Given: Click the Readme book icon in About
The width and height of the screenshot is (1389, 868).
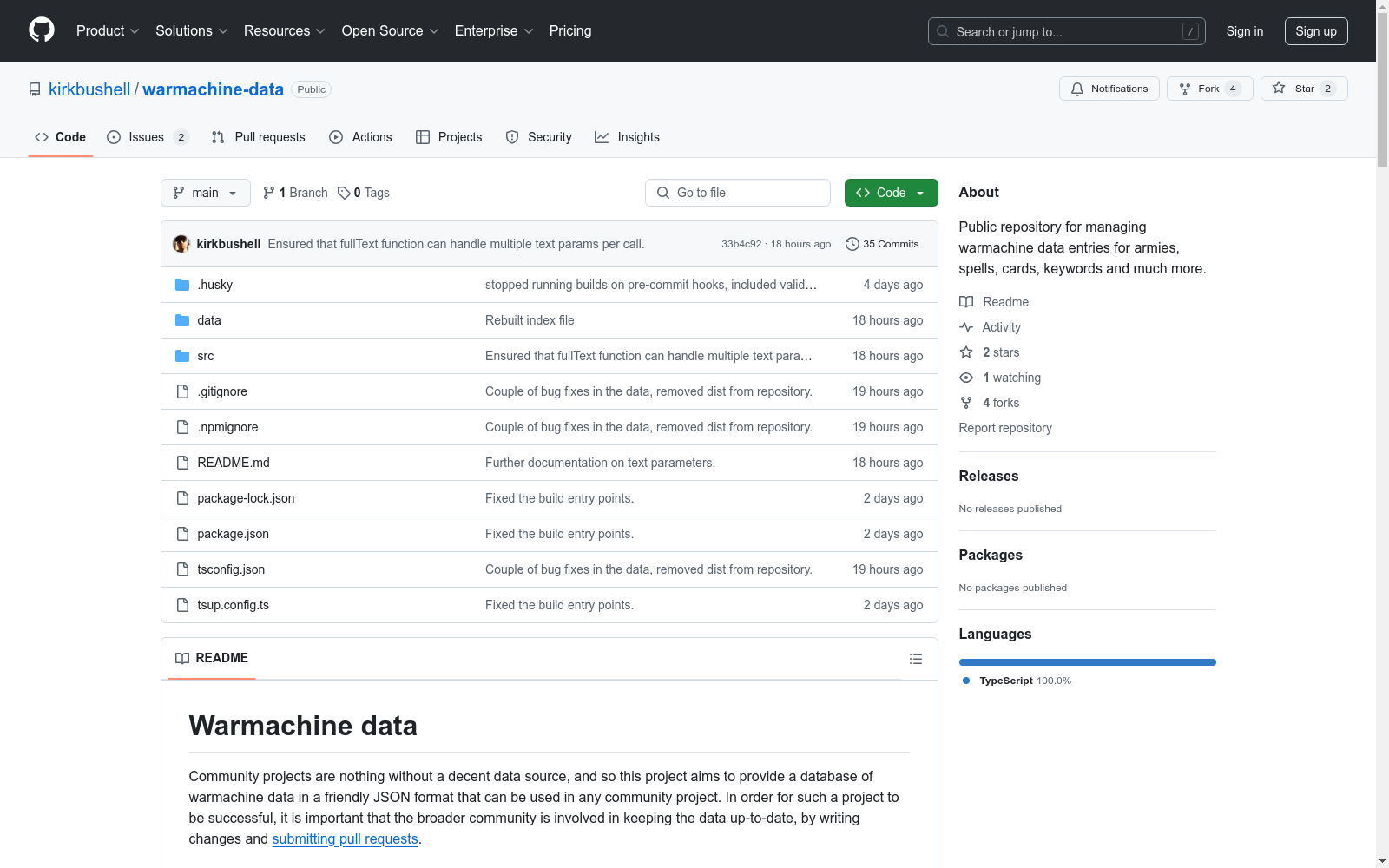Looking at the screenshot, I should [x=966, y=302].
